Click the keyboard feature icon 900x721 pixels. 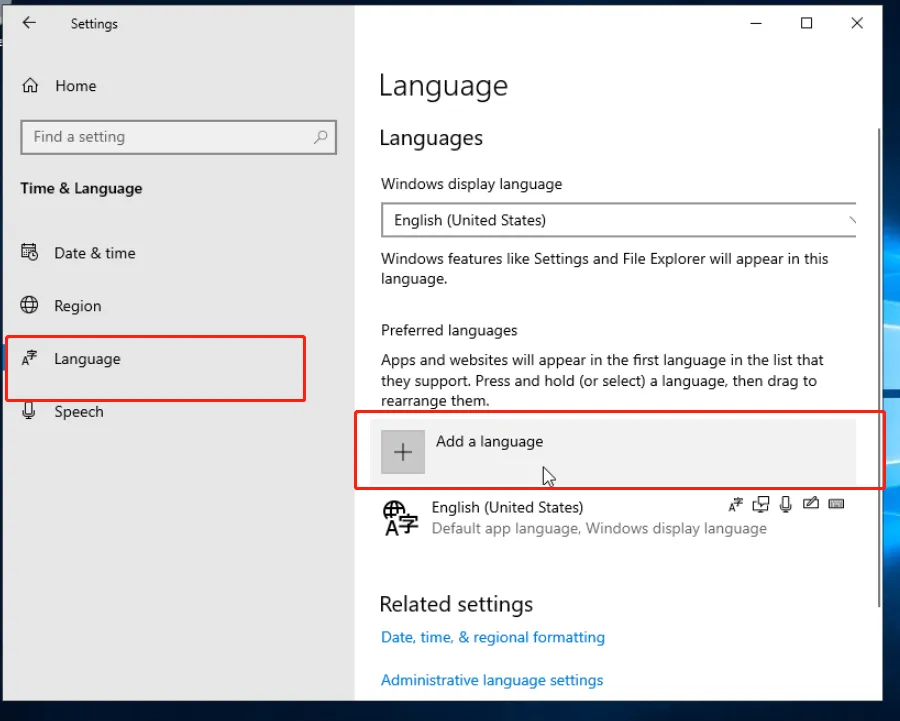click(836, 504)
